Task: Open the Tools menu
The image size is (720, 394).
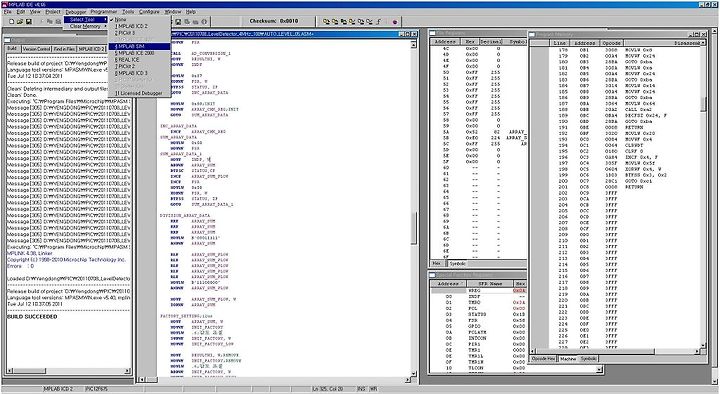Action: click(x=128, y=11)
